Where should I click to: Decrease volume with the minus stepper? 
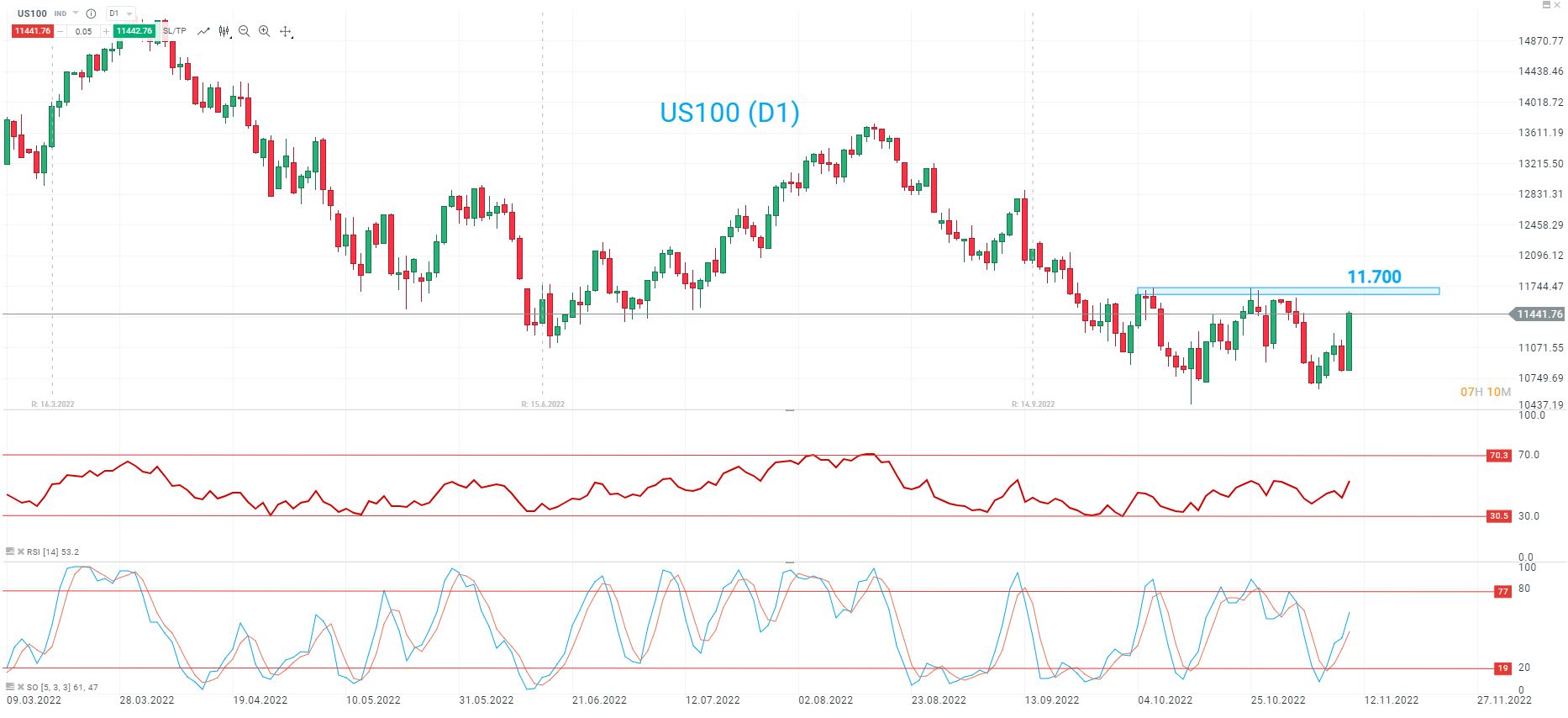(60, 31)
